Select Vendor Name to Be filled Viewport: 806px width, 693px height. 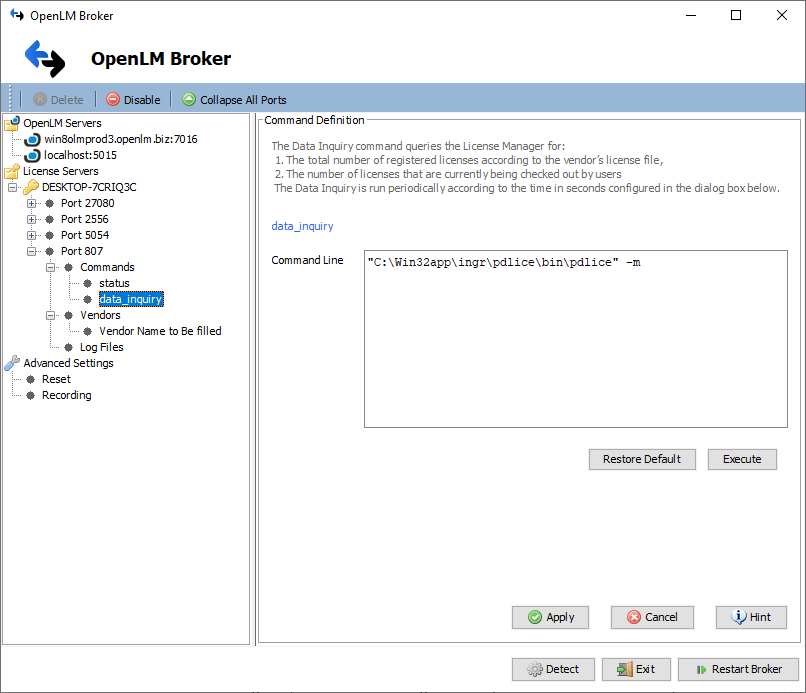point(160,331)
